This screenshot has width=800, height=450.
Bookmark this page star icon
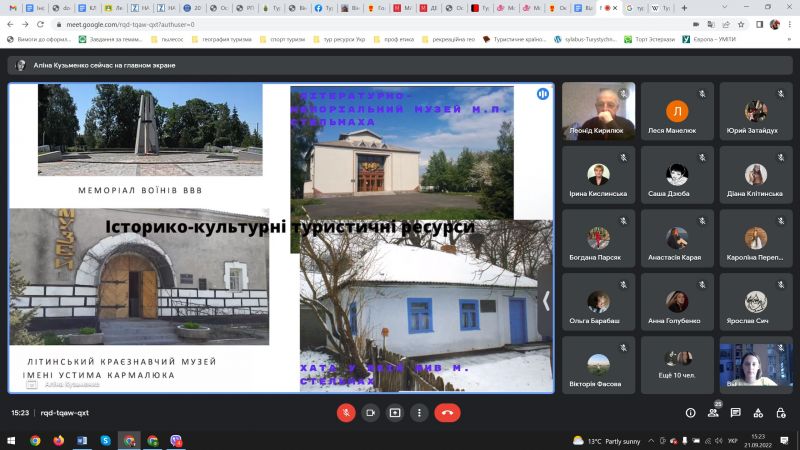pyautogui.click(x=741, y=24)
